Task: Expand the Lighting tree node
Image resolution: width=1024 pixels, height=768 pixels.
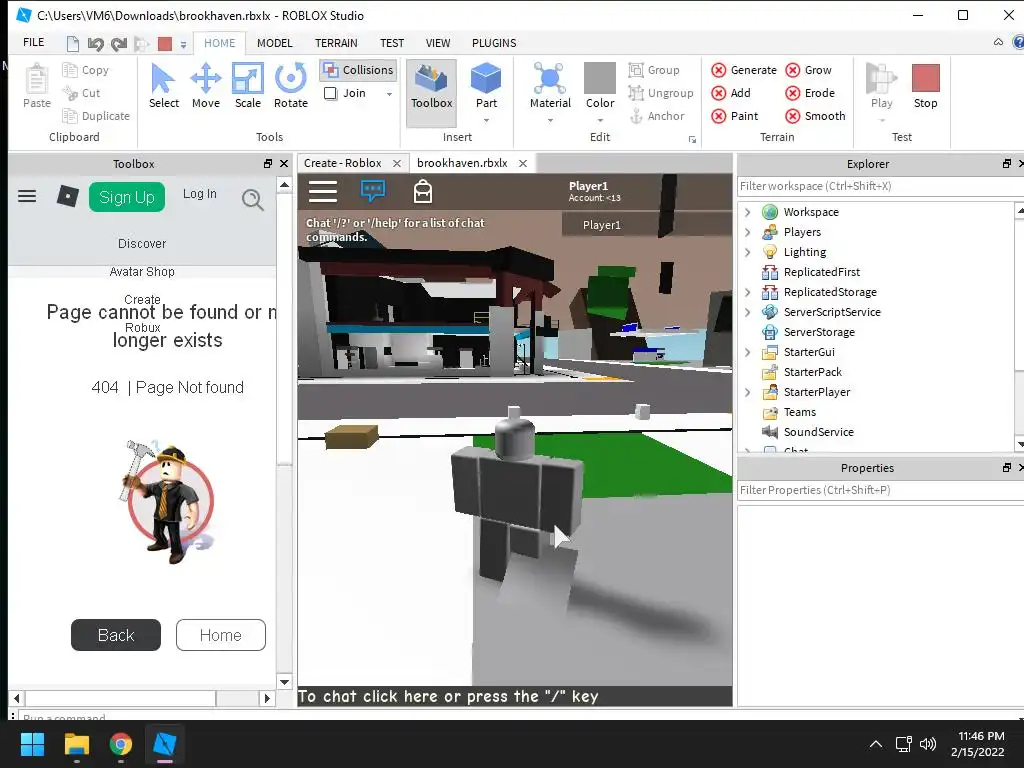Action: (x=748, y=252)
